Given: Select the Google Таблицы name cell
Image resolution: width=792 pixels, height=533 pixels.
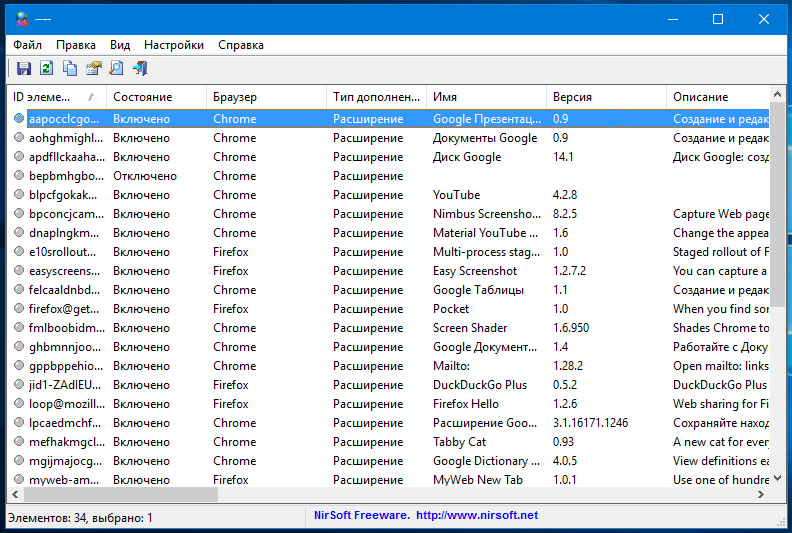Looking at the screenshot, I should [478, 290].
